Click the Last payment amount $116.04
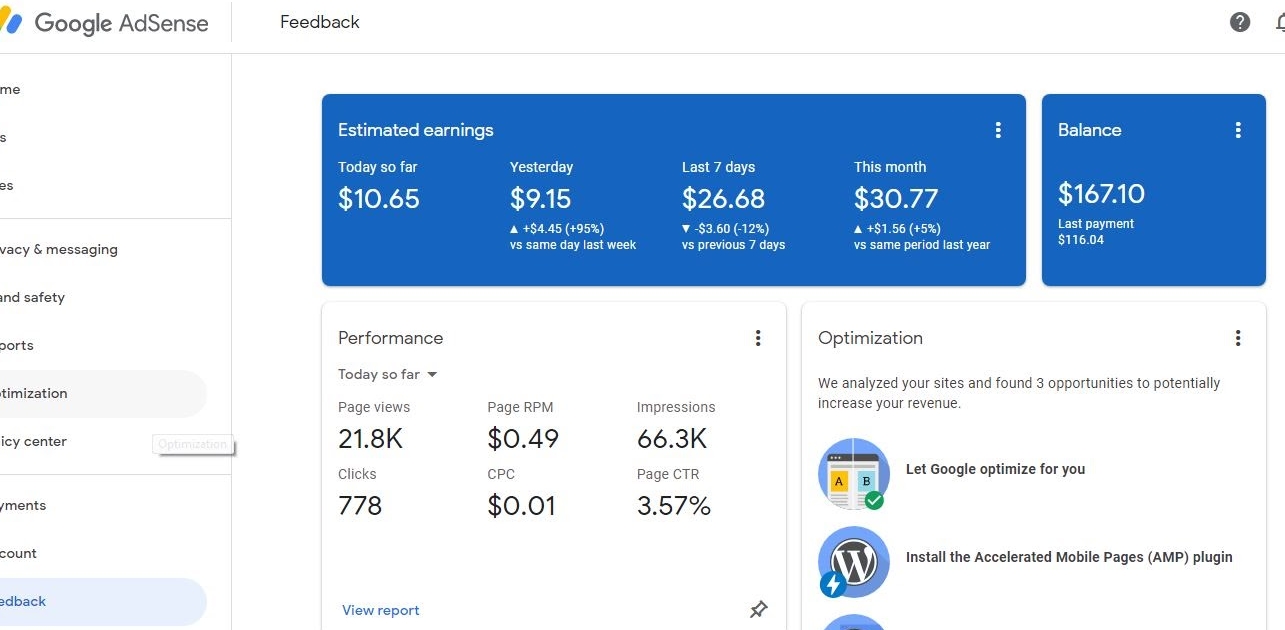 coord(1081,240)
